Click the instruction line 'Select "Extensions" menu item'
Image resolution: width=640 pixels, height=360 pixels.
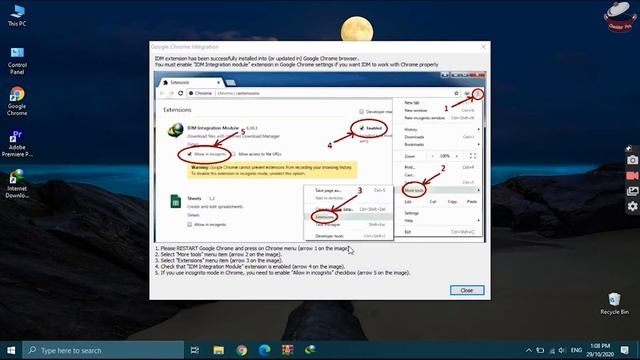pyautogui.click(x=218, y=260)
